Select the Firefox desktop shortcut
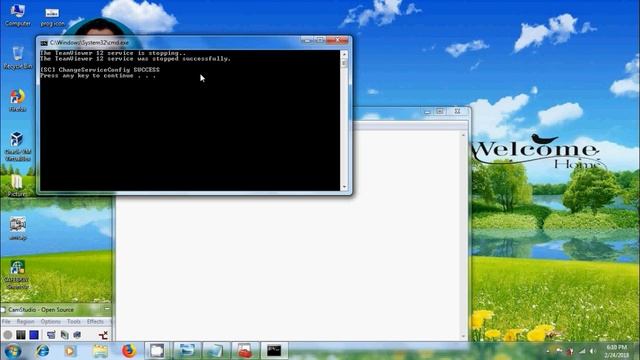This screenshot has height=360, width=640. [18, 100]
